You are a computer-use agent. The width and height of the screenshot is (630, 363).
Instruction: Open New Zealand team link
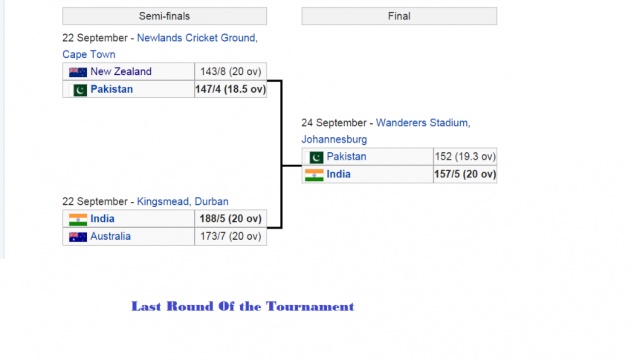(121, 72)
